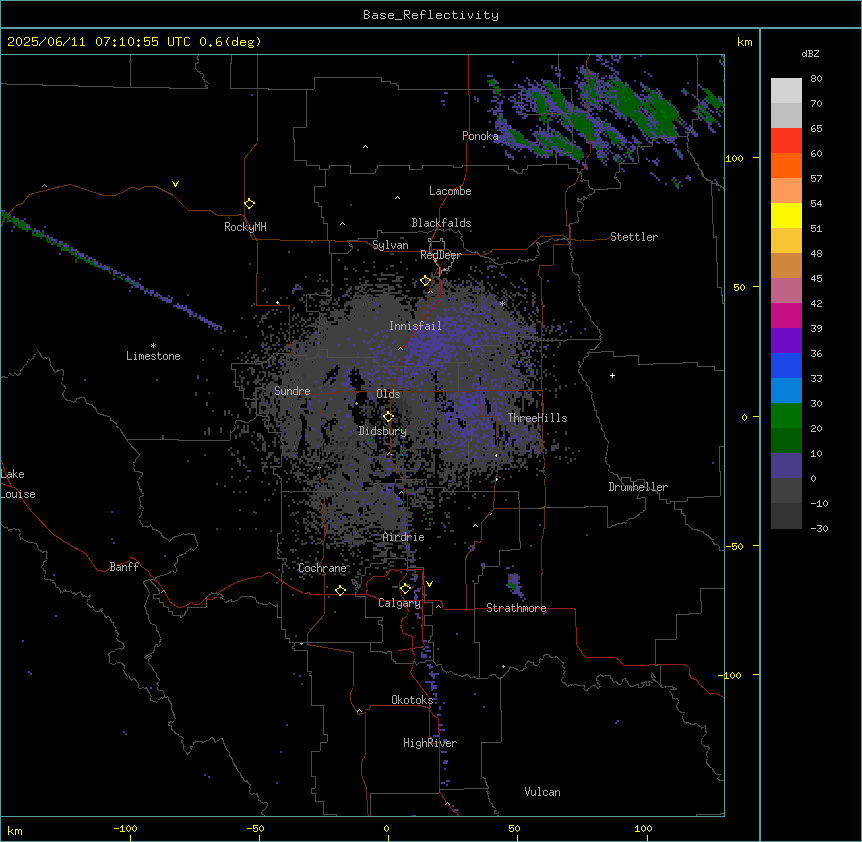The image size is (862, 842).
Task: Click the legend value 65
Action: click(816, 129)
